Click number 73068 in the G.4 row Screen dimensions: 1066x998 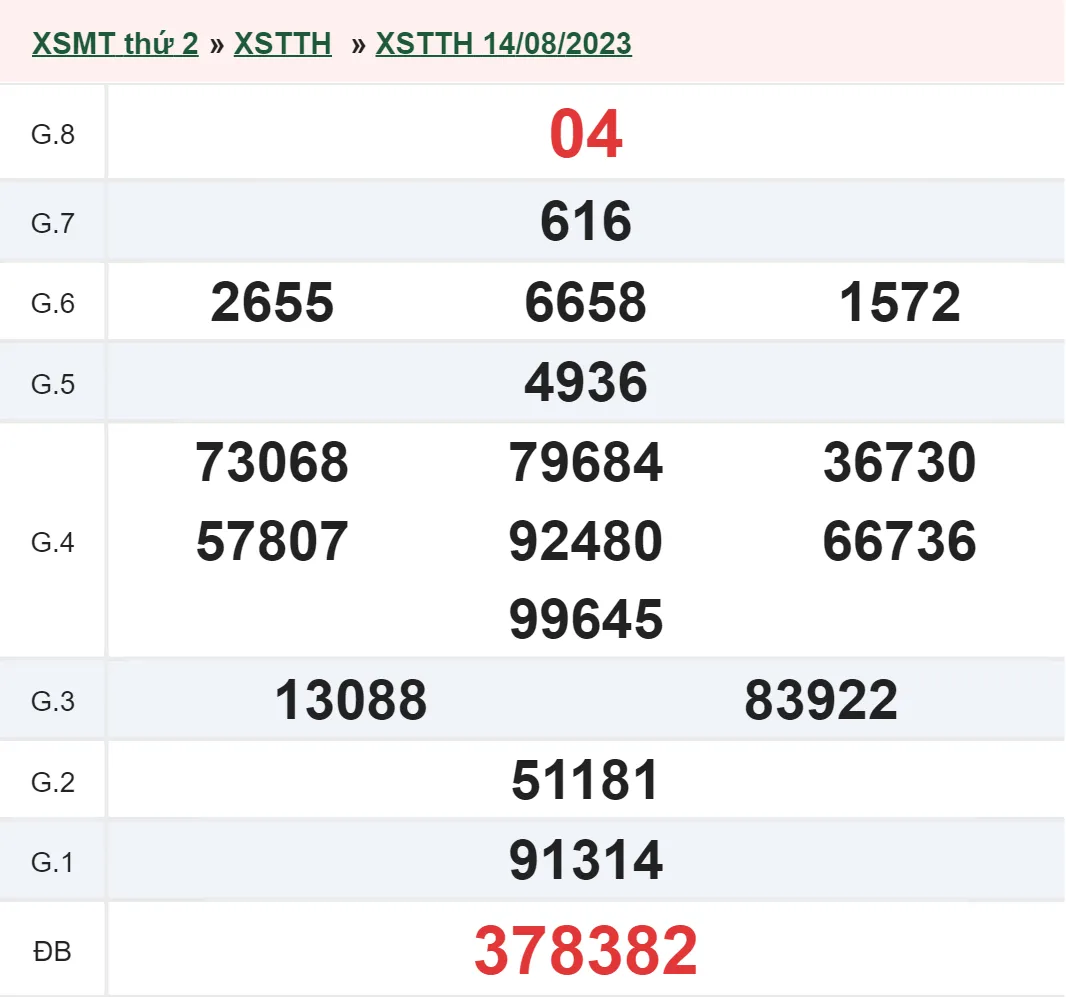coord(271,462)
